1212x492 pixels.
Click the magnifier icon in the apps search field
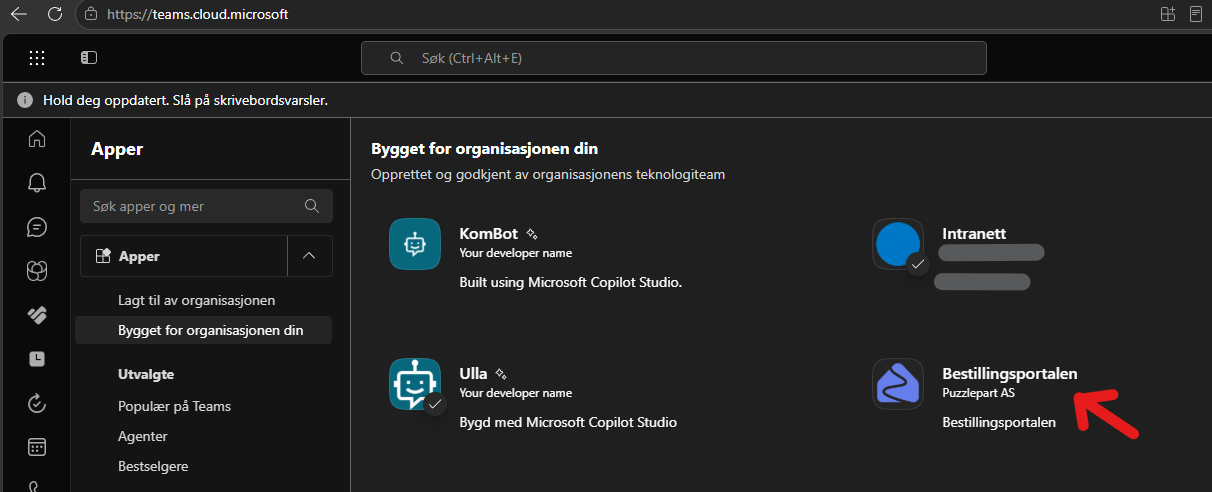pyautogui.click(x=311, y=206)
